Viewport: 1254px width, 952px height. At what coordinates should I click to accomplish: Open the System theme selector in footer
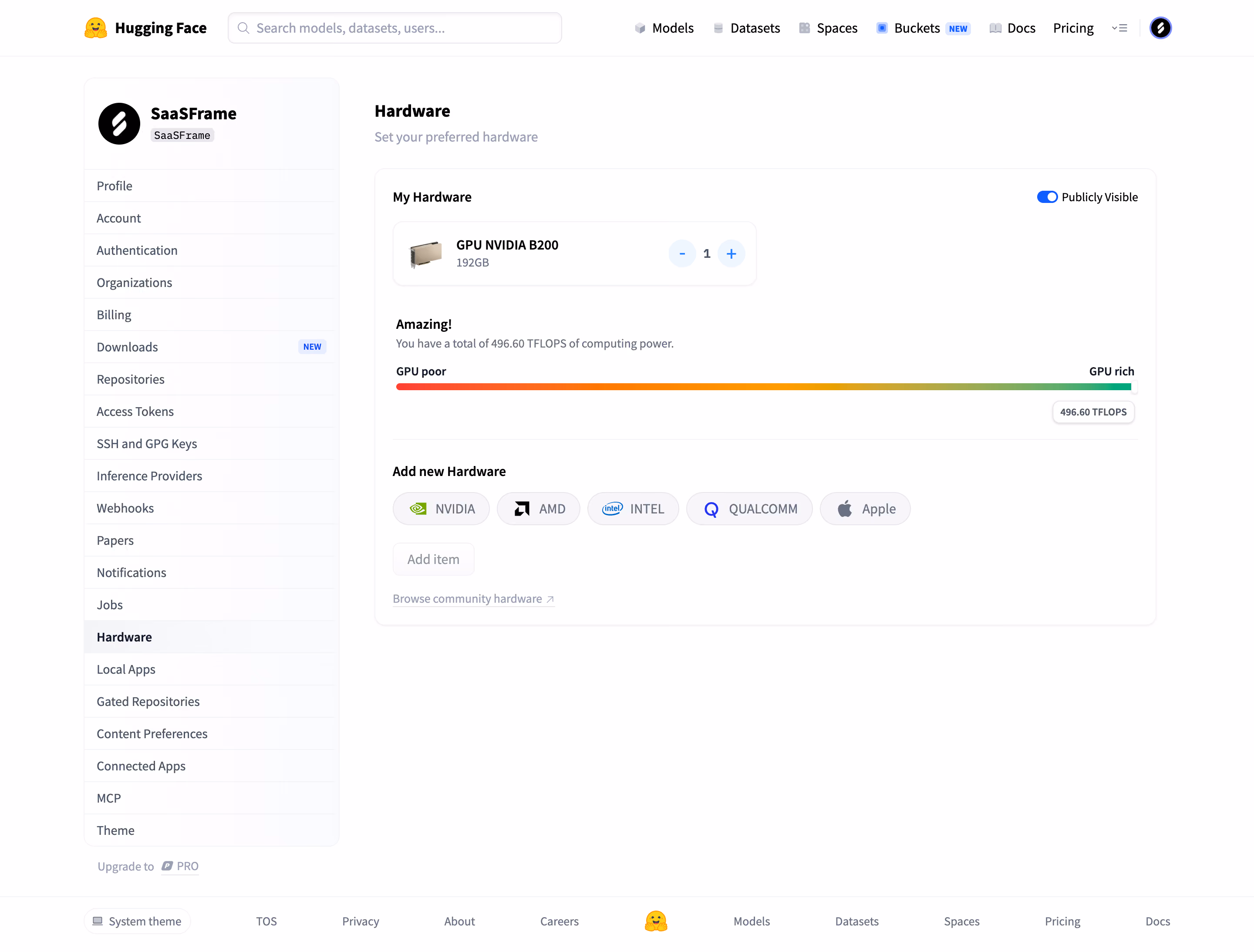coord(137,922)
